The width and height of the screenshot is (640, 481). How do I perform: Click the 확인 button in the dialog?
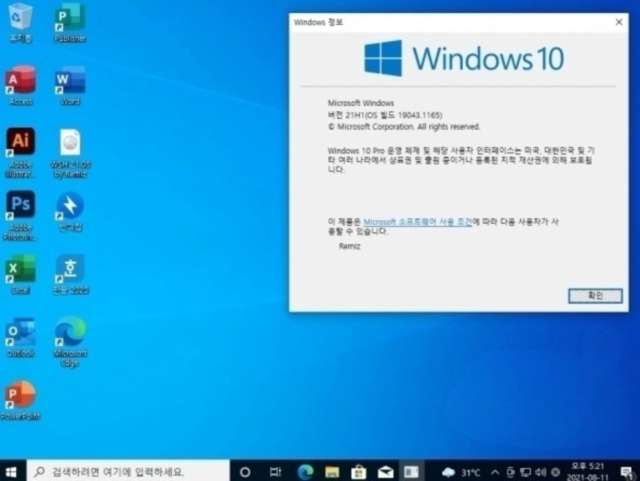[x=594, y=295]
